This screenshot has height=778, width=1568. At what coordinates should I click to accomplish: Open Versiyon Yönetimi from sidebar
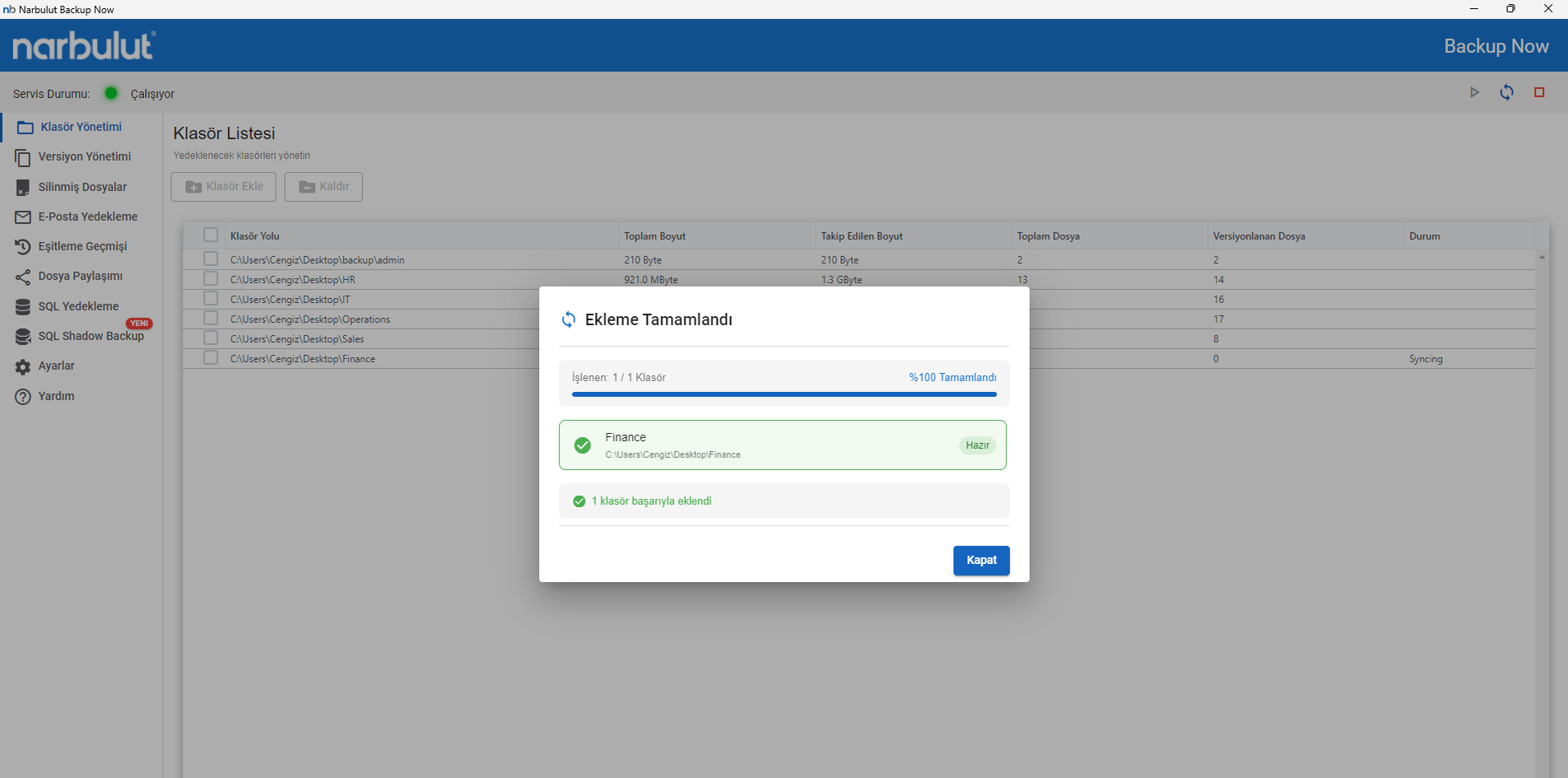pos(84,156)
